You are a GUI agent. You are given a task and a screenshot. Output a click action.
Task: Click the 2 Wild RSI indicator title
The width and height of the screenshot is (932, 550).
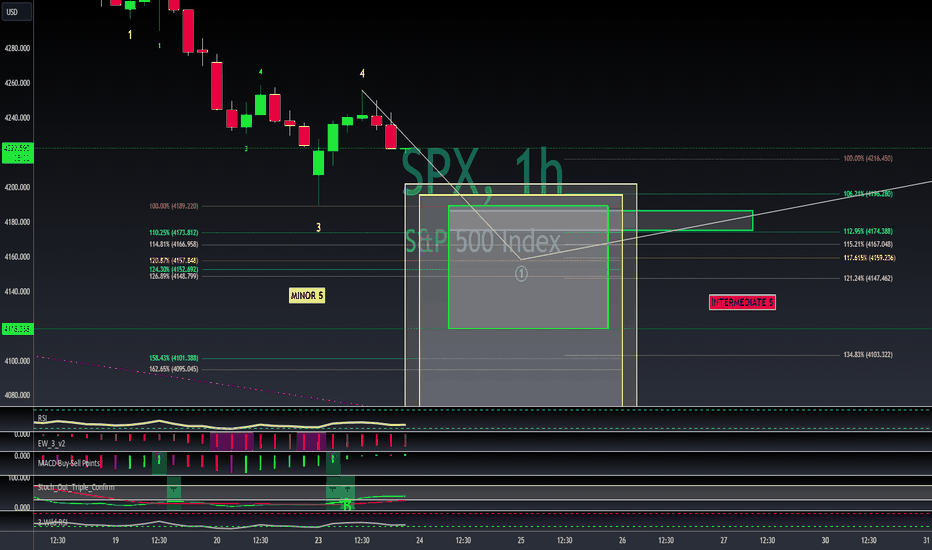(x=52, y=523)
